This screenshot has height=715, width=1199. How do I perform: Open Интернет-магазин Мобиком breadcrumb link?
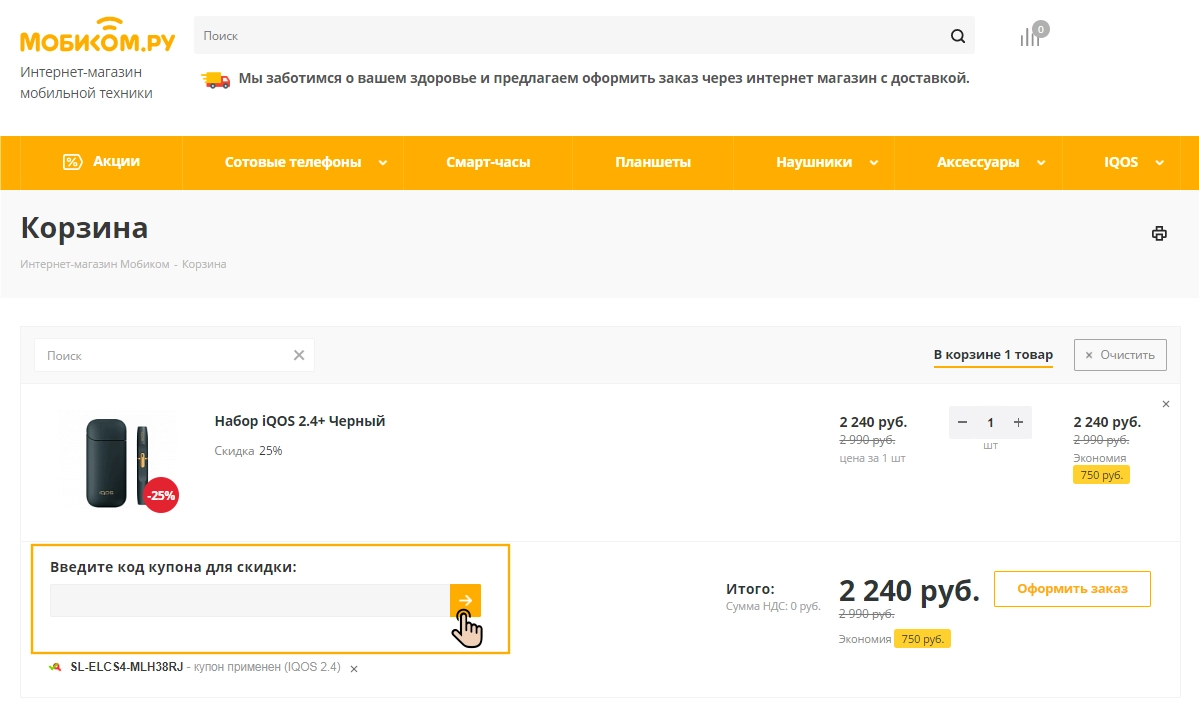tap(95, 264)
